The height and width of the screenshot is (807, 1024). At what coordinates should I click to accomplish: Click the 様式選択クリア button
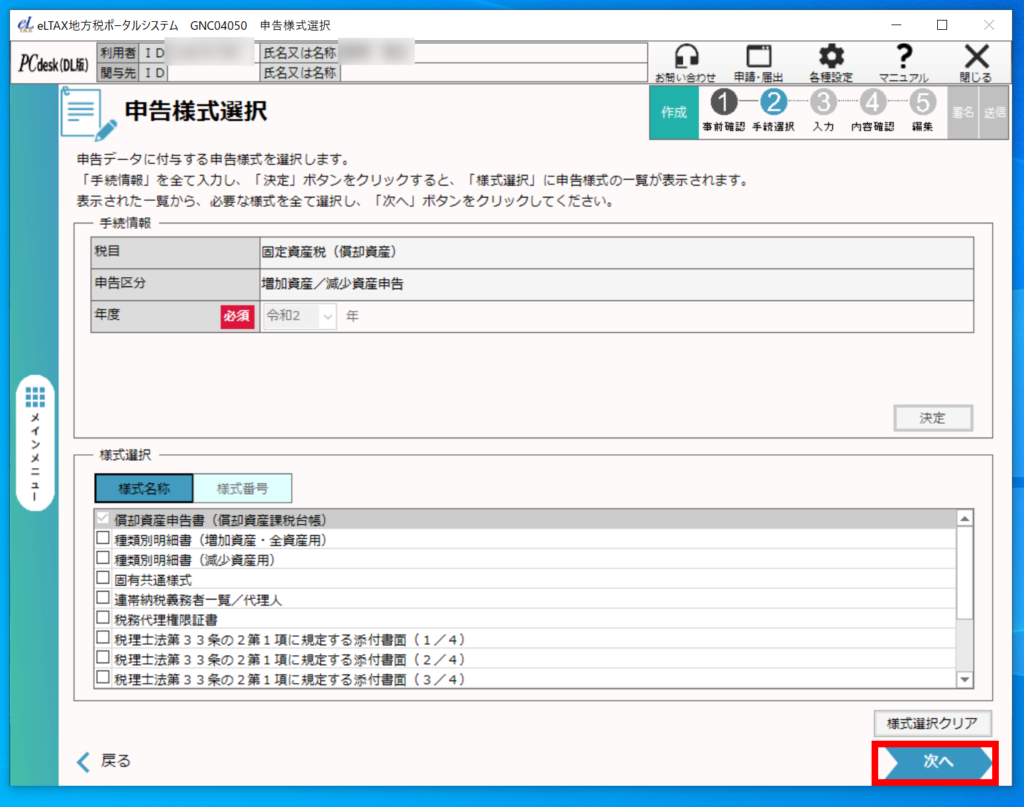click(x=932, y=722)
